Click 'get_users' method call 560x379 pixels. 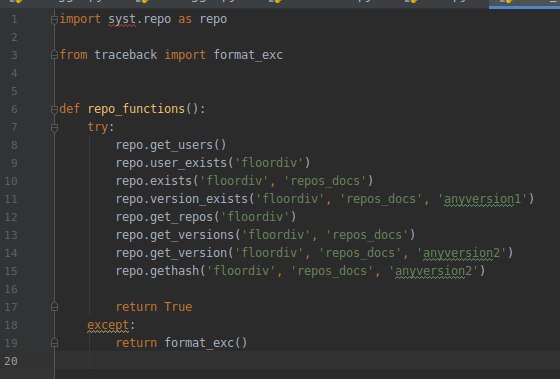coord(181,145)
